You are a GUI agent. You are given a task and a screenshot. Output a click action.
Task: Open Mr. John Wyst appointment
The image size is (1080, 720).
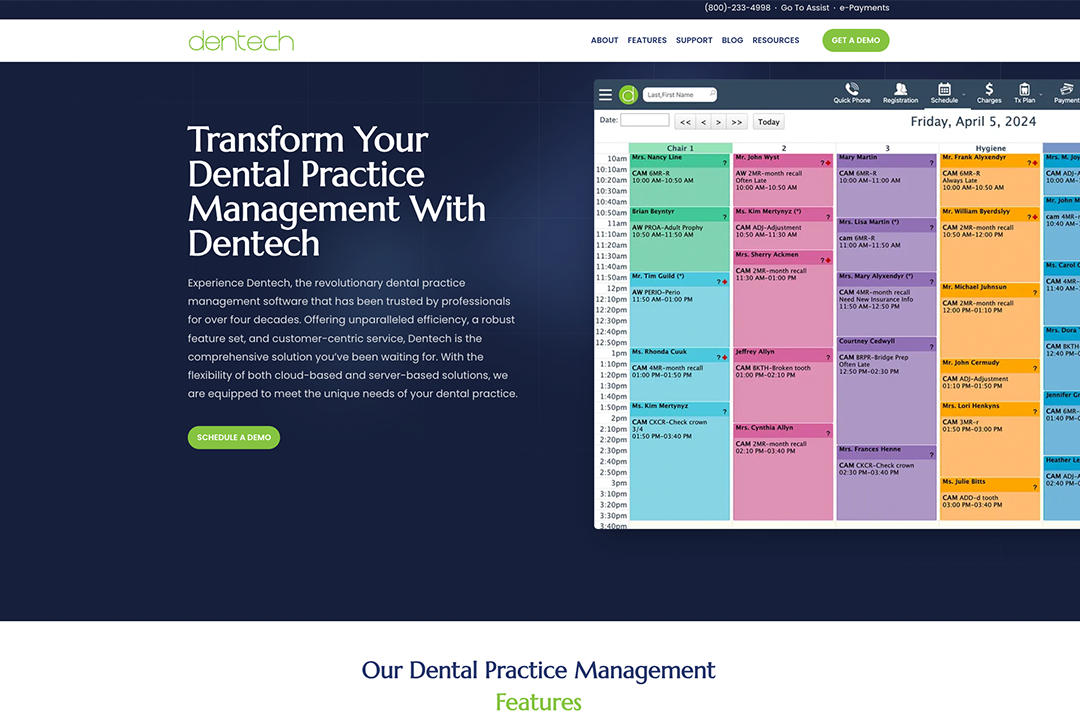(783, 179)
